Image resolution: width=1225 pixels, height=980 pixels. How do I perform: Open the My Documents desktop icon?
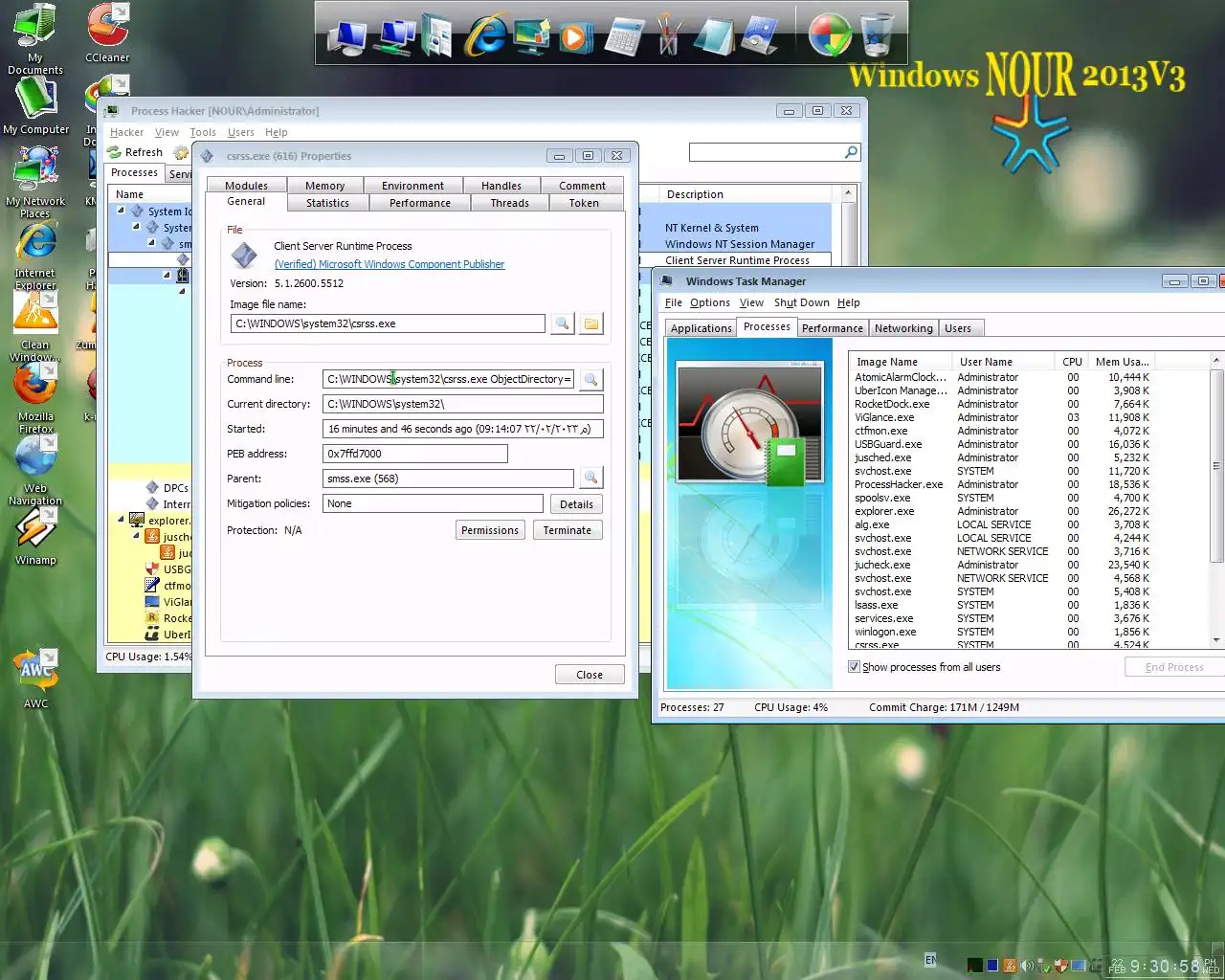pos(35,38)
